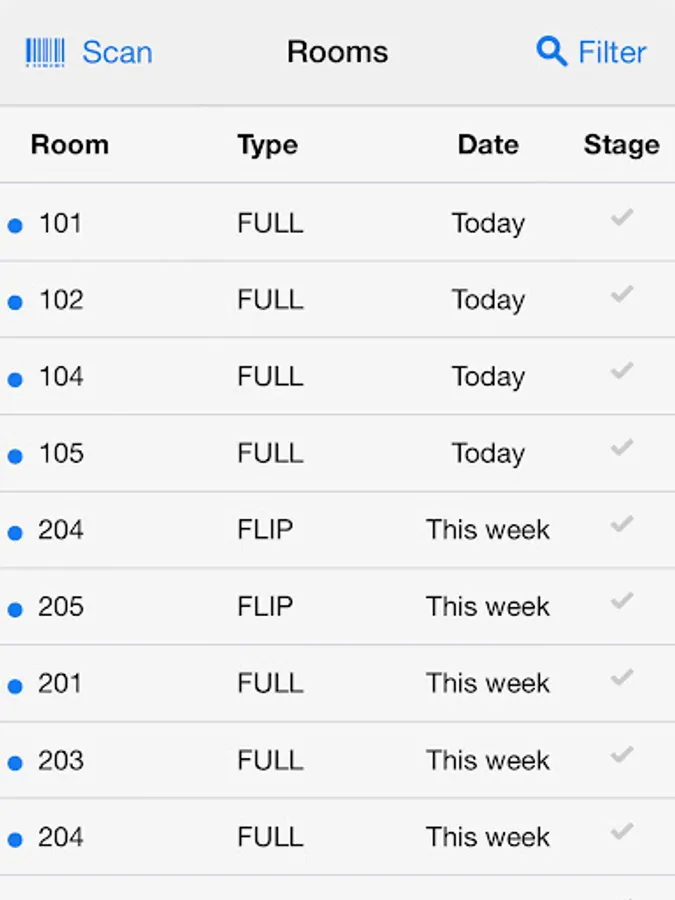Click the blue dot beside room 205
The width and height of the screenshot is (675, 900).
tap(15, 610)
